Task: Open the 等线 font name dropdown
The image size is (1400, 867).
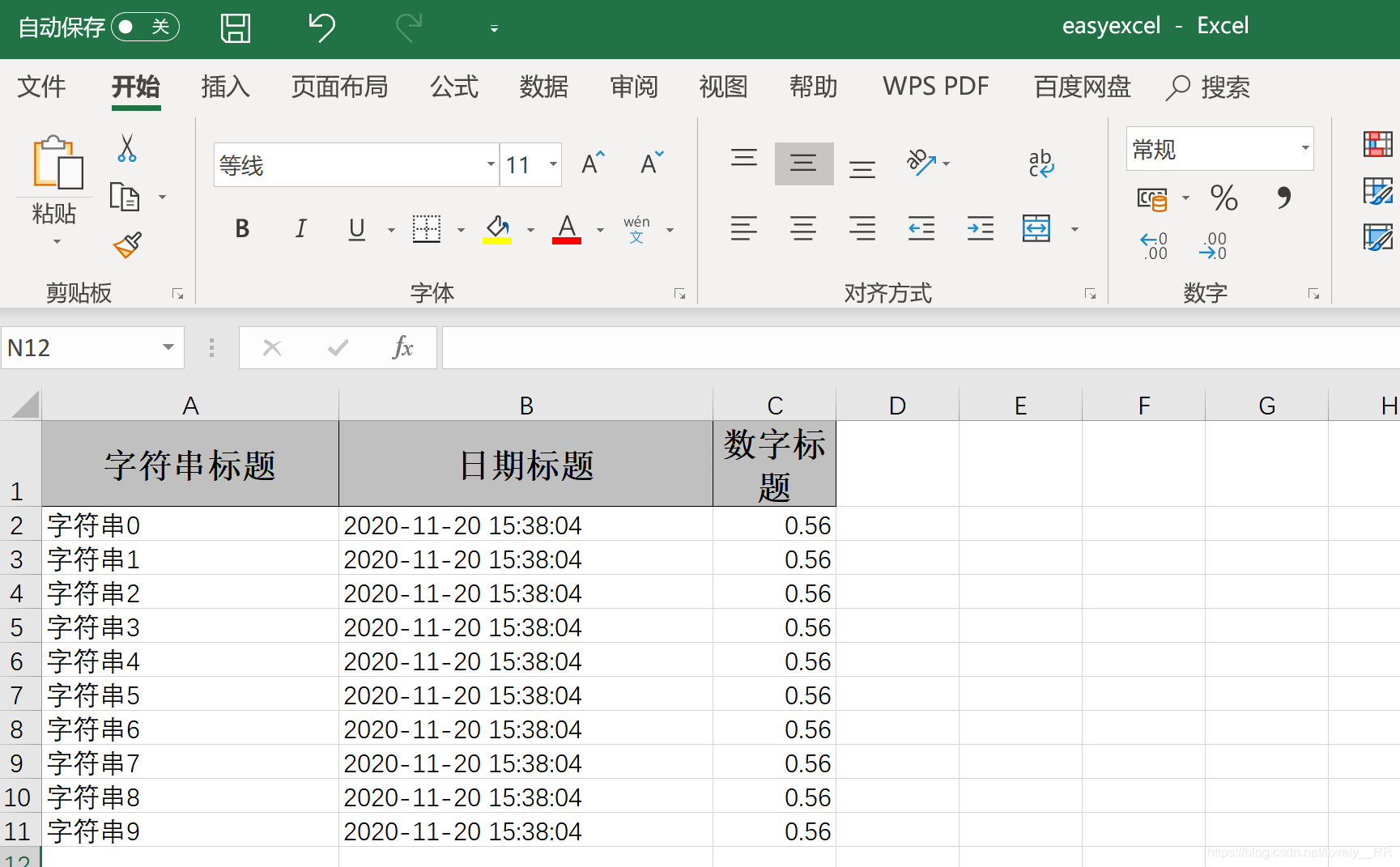Action: [x=491, y=164]
